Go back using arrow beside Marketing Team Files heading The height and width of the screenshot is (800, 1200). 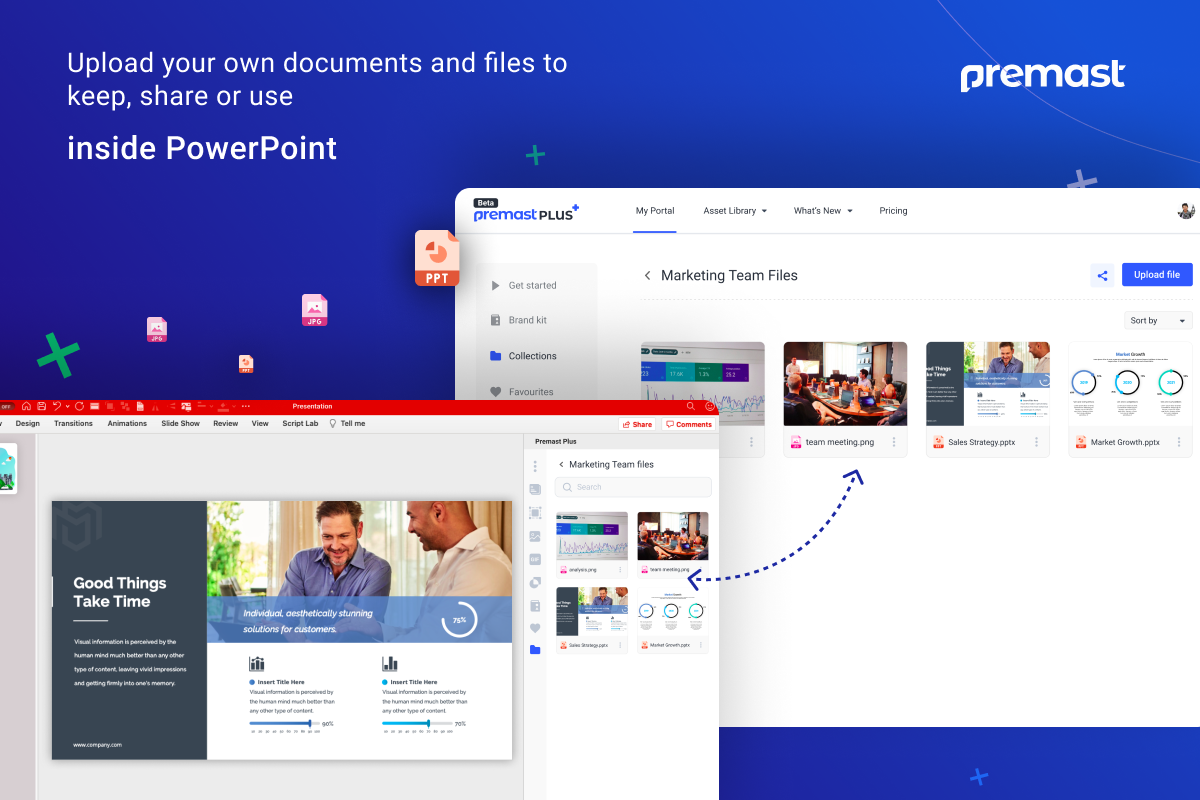coord(647,275)
